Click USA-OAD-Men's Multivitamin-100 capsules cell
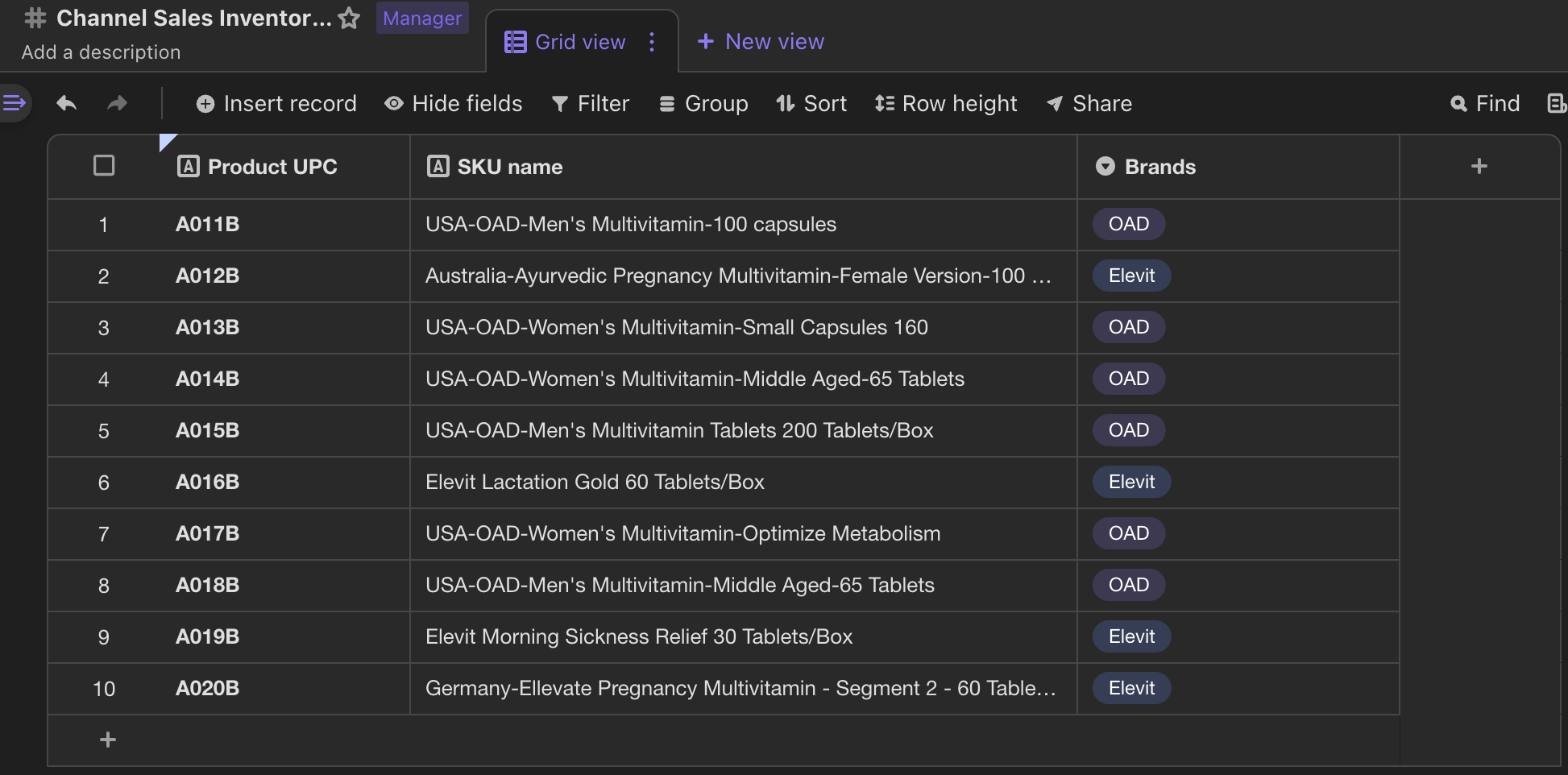This screenshot has width=1568, height=775. tap(744, 225)
